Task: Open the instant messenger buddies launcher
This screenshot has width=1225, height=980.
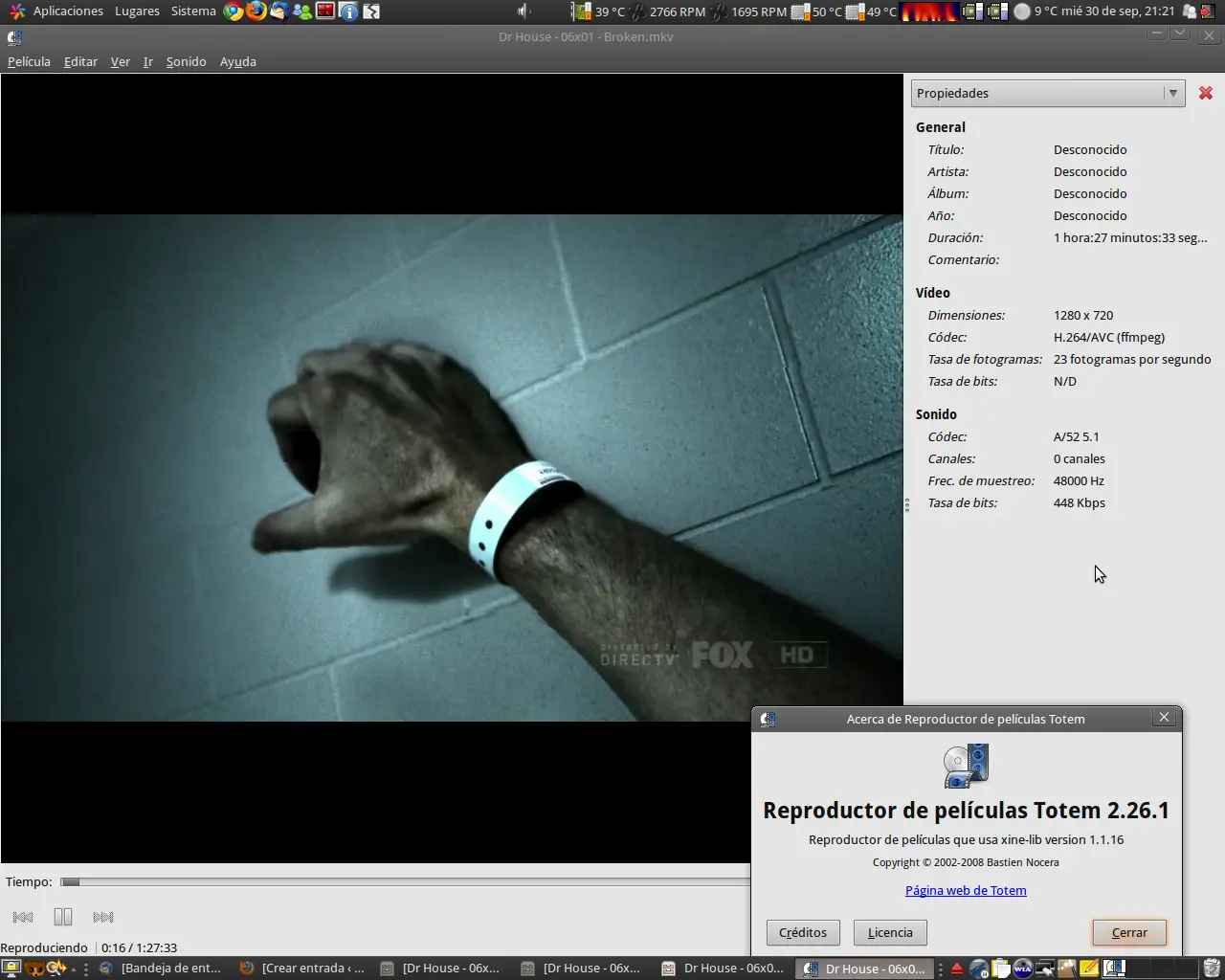Action: click(302, 11)
